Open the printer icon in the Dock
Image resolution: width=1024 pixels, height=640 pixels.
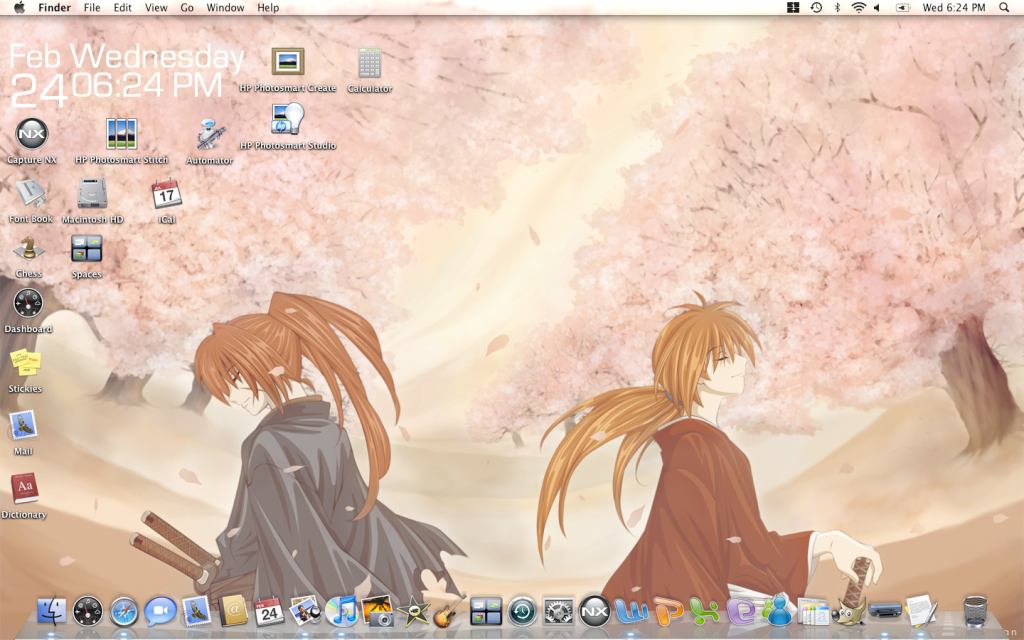tap(886, 612)
